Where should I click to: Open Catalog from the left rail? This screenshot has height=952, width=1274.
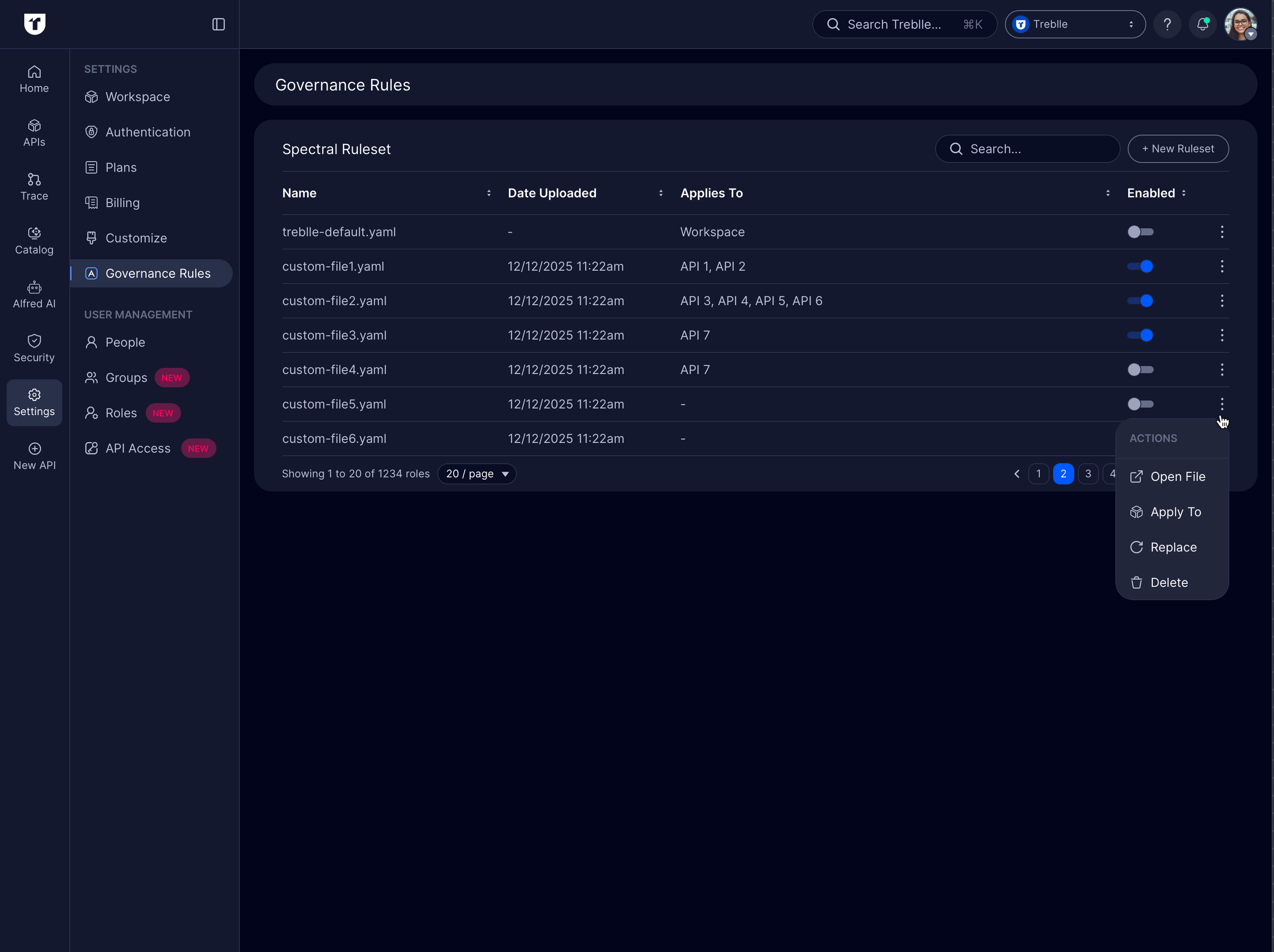34,241
